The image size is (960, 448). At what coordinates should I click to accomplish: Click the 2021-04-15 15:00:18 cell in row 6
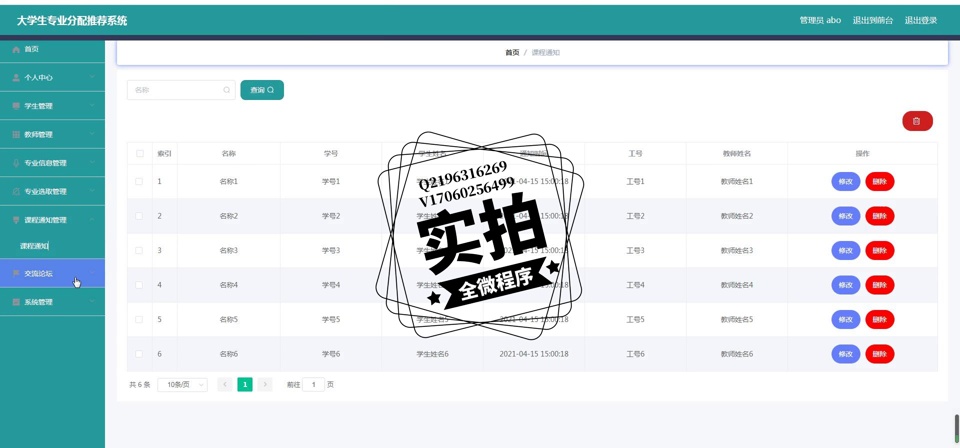534,354
